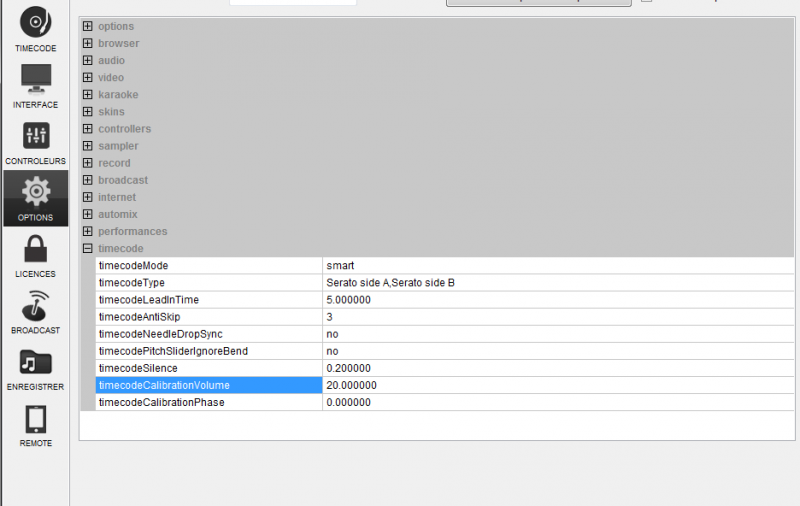
Task: Open the Remote tablet icon
Action: click(x=35, y=420)
